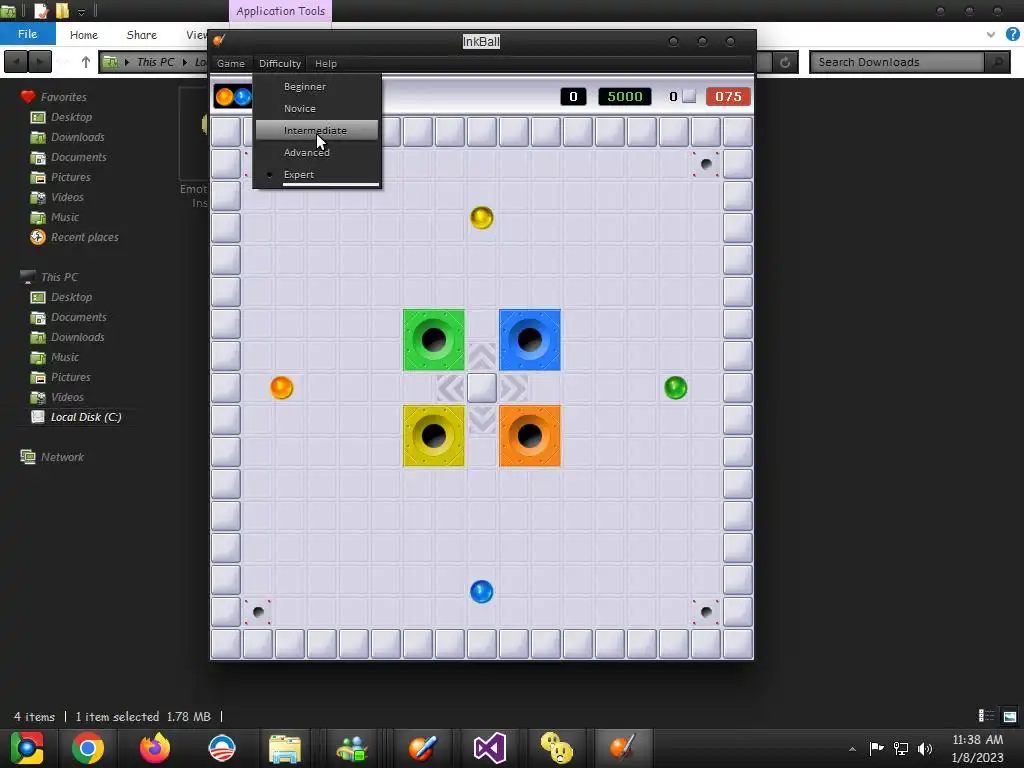The width and height of the screenshot is (1024, 768).
Task: Open Visual Studio from the taskbar
Action: pyautogui.click(x=490, y=748)
